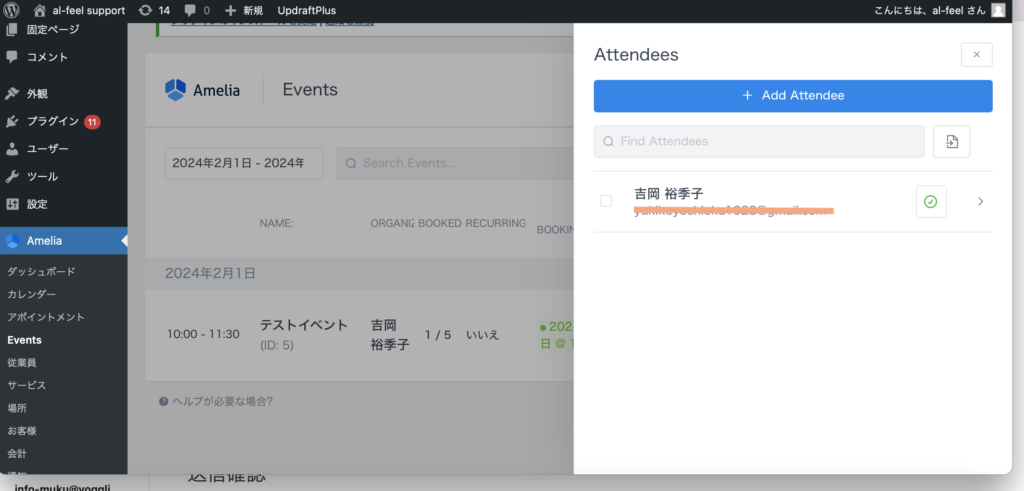The image size is (1024, 491).
Task: Close the Attendees panel
Action: pyautogui.click(x=976, y=55)
